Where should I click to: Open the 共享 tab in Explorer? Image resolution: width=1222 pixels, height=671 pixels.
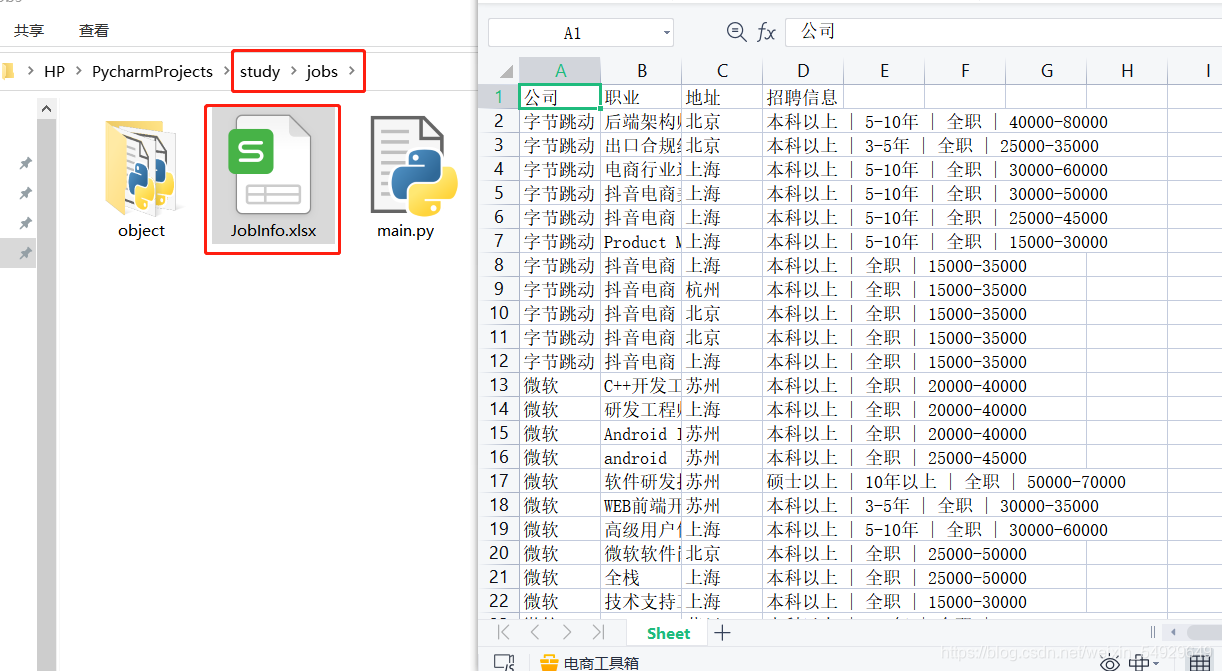tap(29, 31)
